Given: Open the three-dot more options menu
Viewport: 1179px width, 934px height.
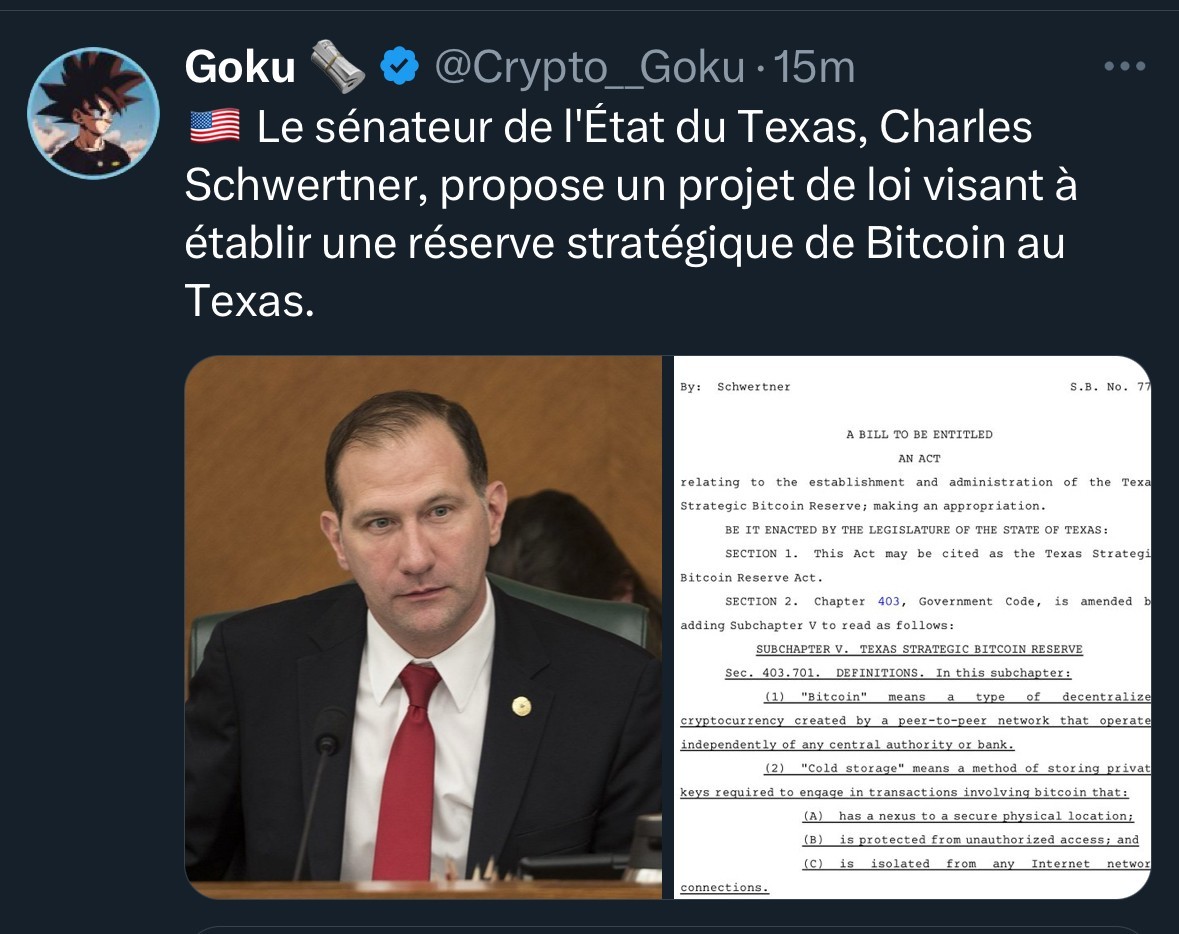Looking at the screenshot, I should tap(1125, 66).
